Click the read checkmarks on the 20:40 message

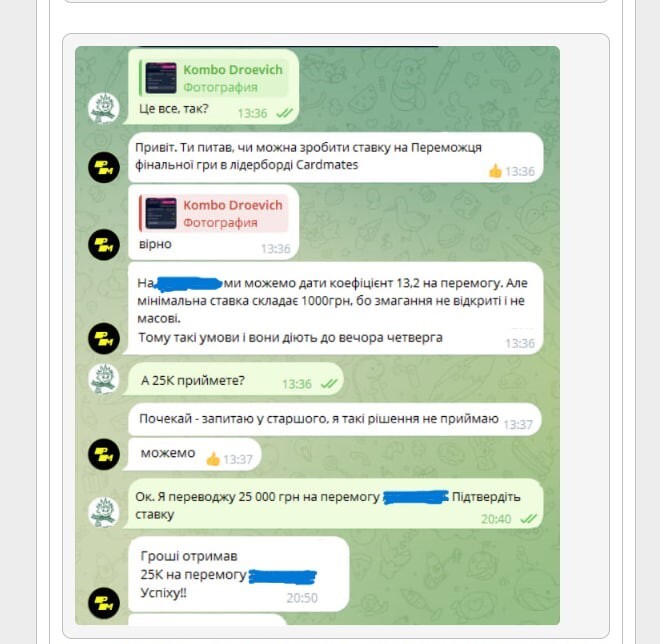coord(529,519)
